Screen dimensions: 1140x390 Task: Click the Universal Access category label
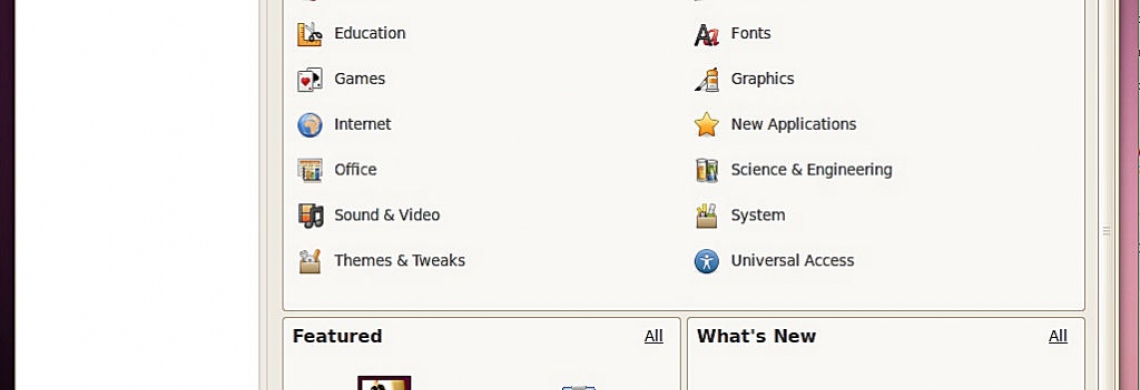(x=792, y=260)
